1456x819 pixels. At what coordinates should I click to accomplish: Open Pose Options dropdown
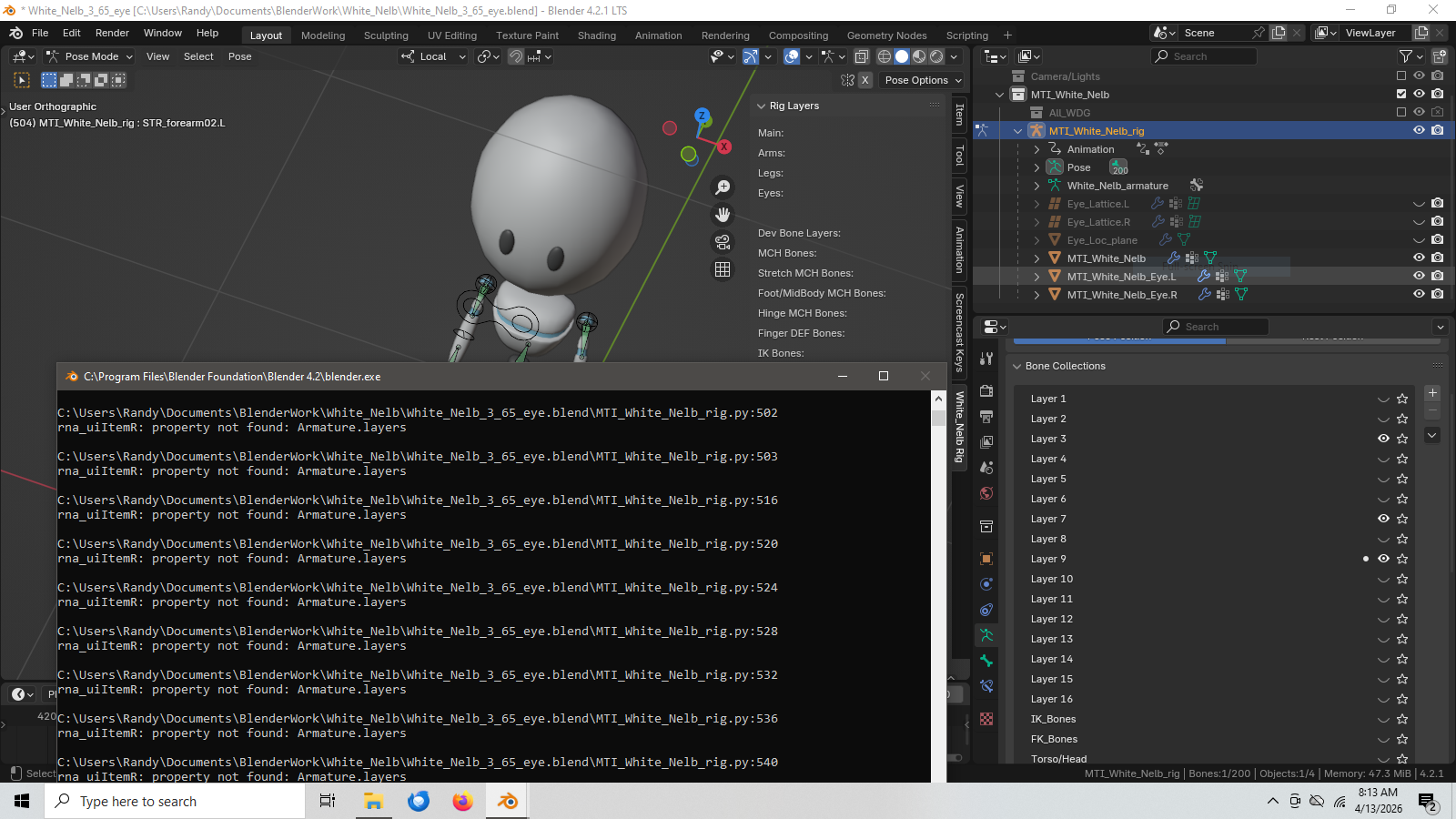[923, 80]
